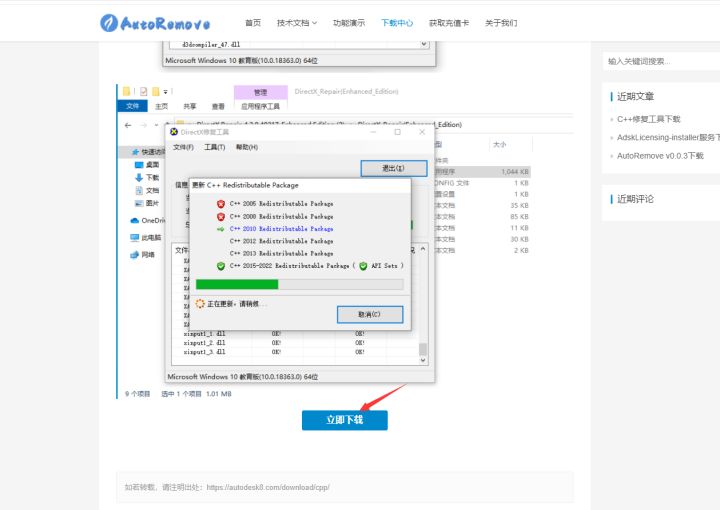Click the spinning updating status icon

pos(200,303)
